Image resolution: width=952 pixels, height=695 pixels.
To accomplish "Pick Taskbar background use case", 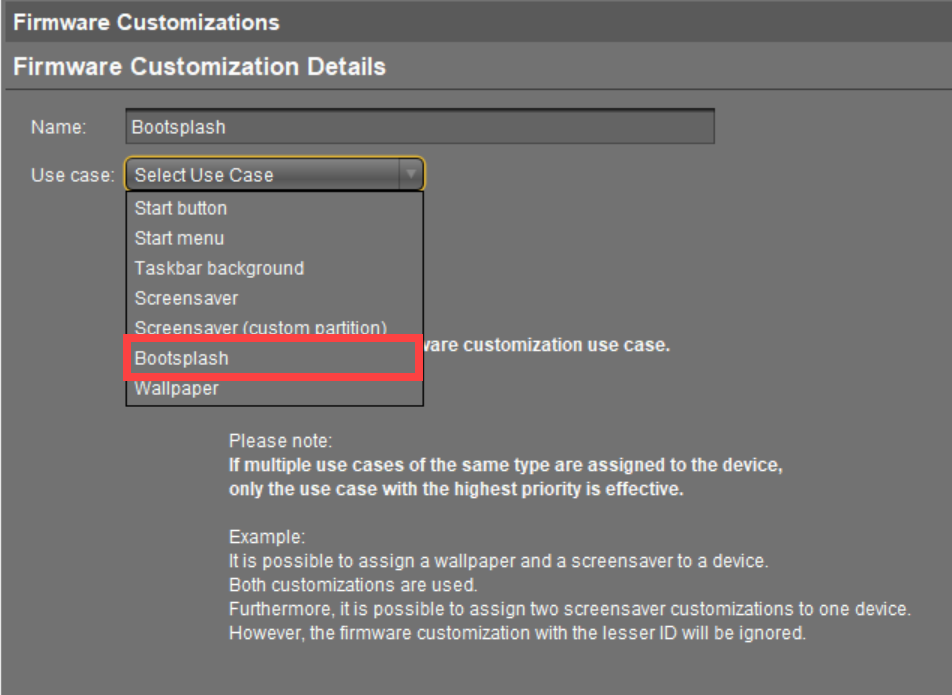I will click(219, 268).
